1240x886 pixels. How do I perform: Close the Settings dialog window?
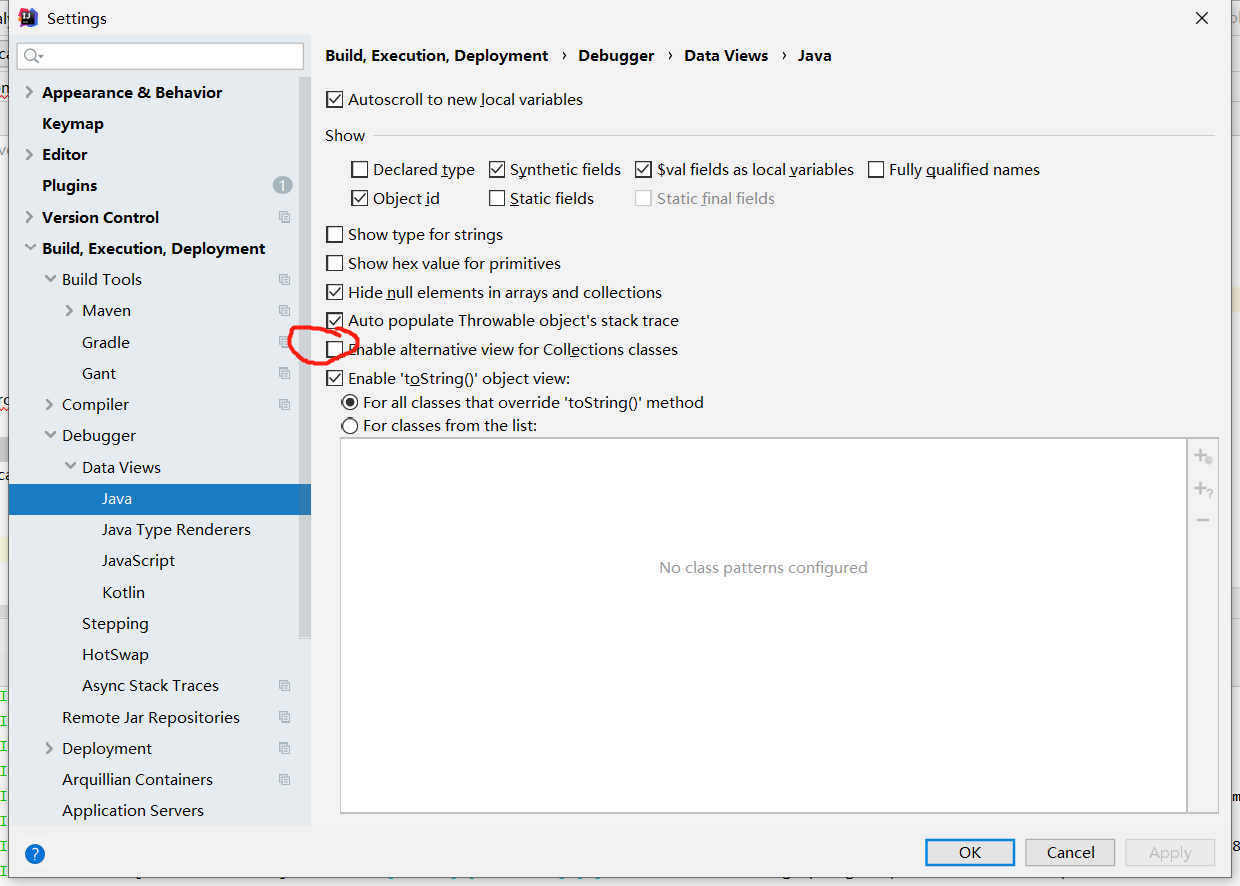coord(1202,18)
